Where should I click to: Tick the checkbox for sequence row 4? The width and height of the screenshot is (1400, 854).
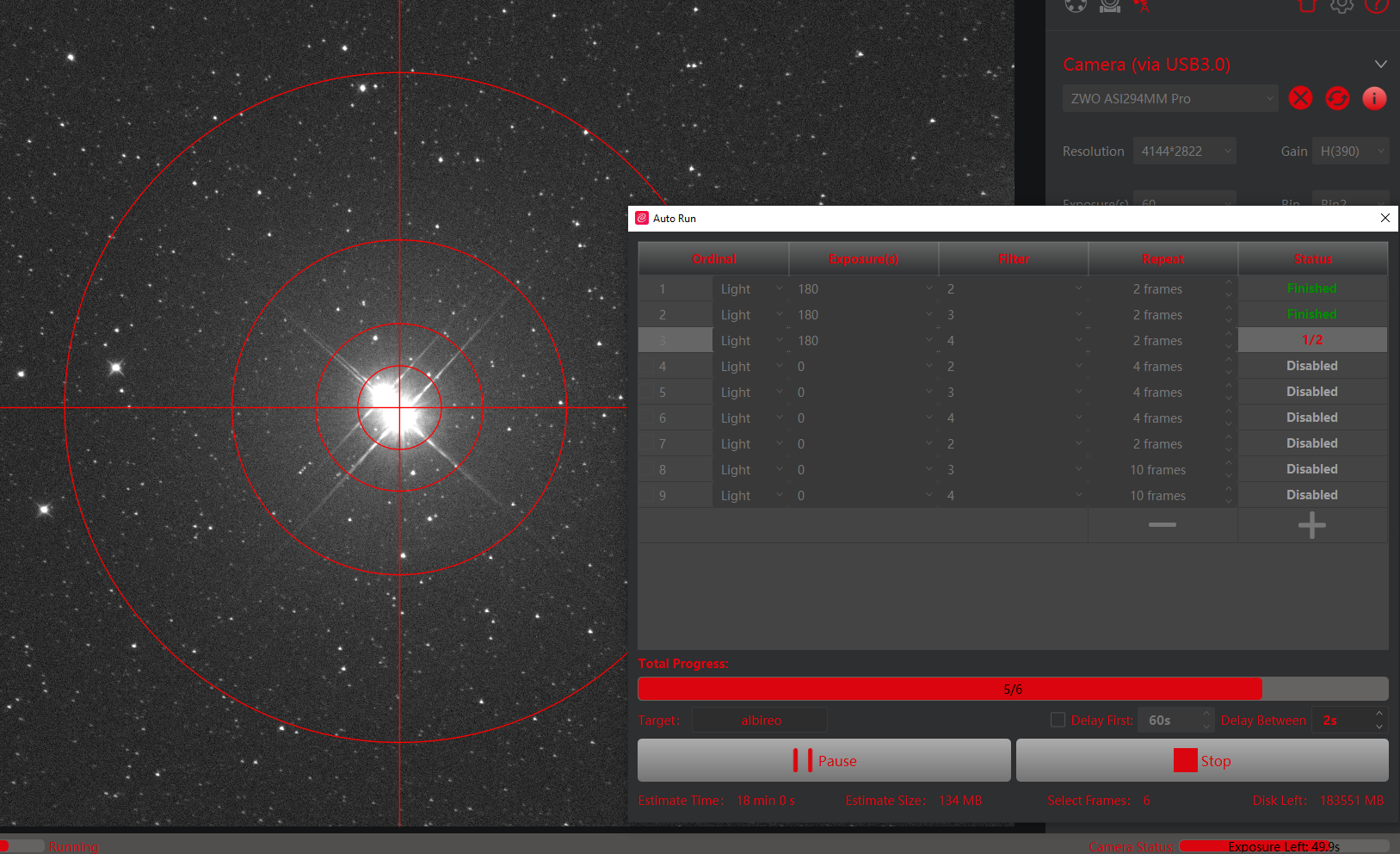[647, 367]
